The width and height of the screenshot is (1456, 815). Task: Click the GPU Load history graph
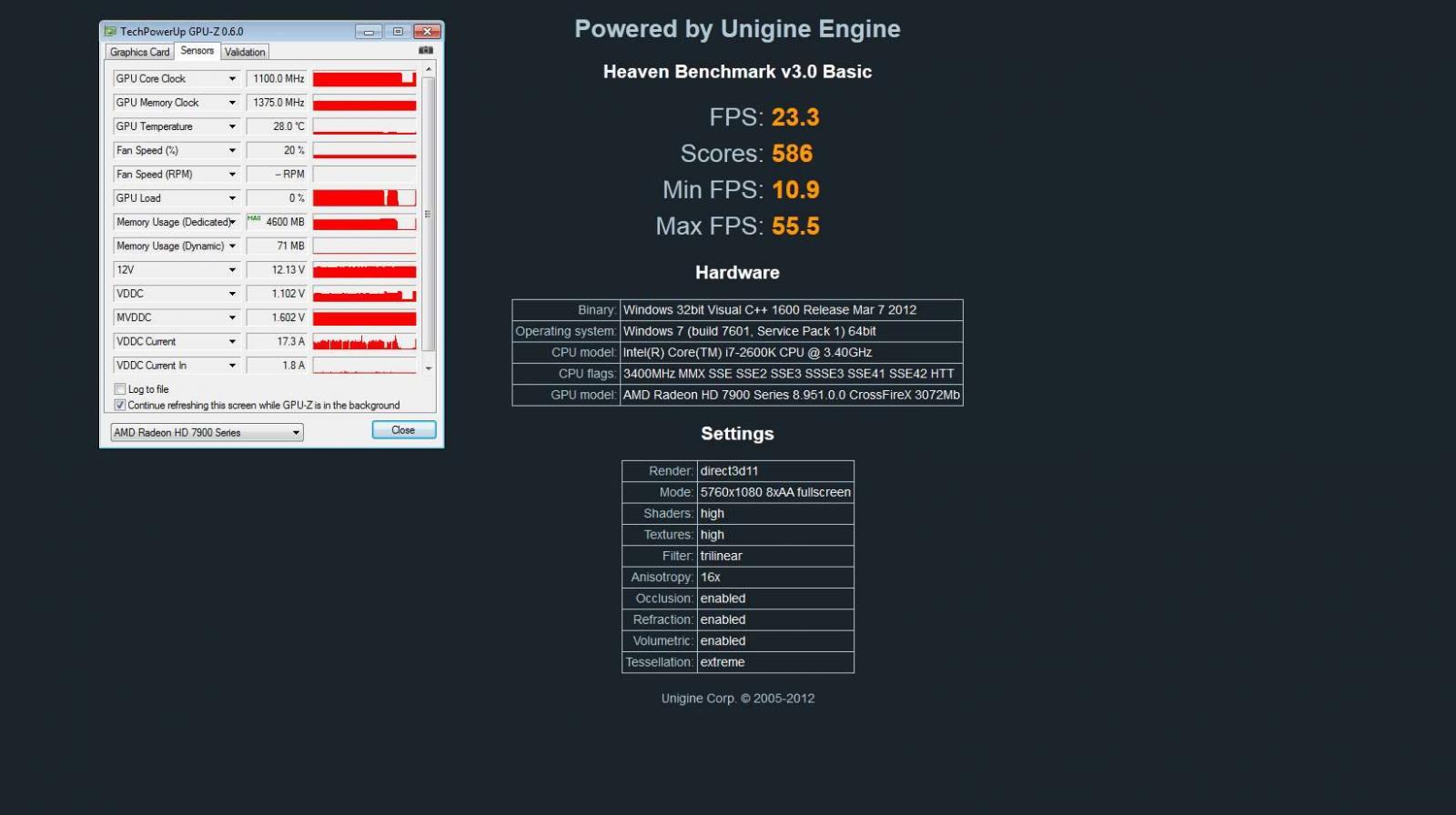364,198
